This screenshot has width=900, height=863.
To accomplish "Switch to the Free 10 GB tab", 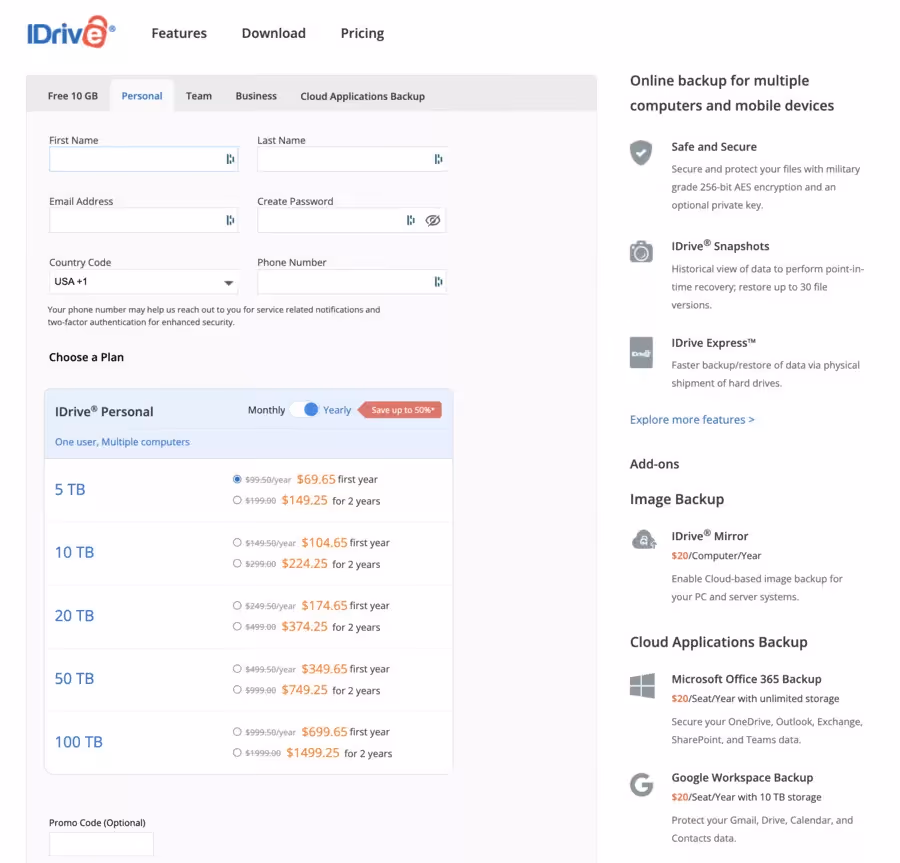I will [73, 96].
